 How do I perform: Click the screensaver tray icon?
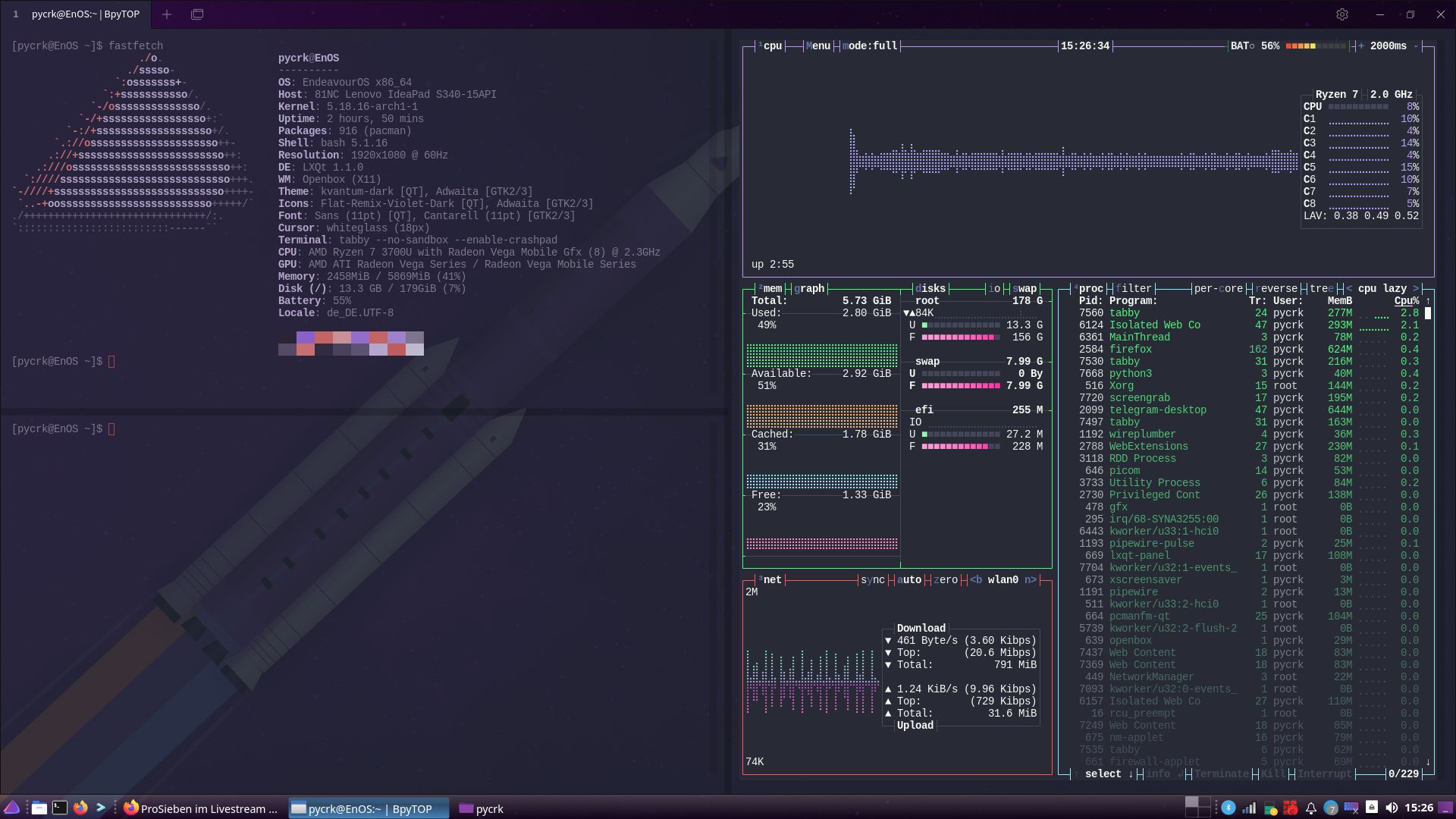1351,808
